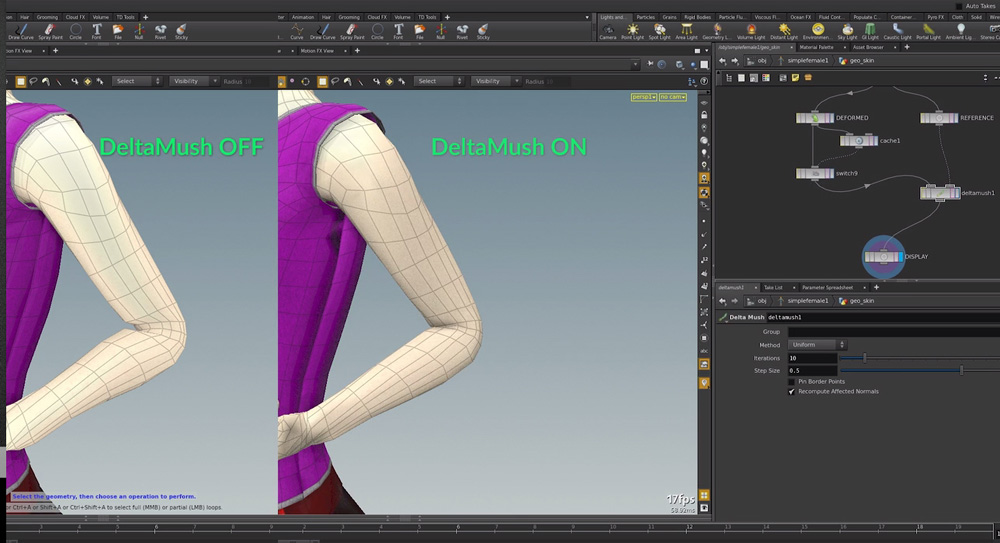Click frame 12 on the timeline

[689, 527]
